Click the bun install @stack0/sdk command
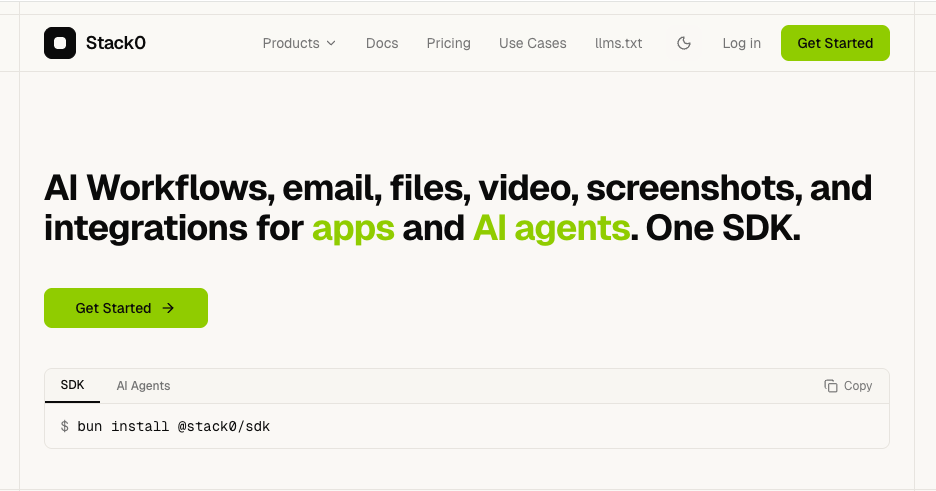Viewport: 936px width, 491px height. pos(173,427)
